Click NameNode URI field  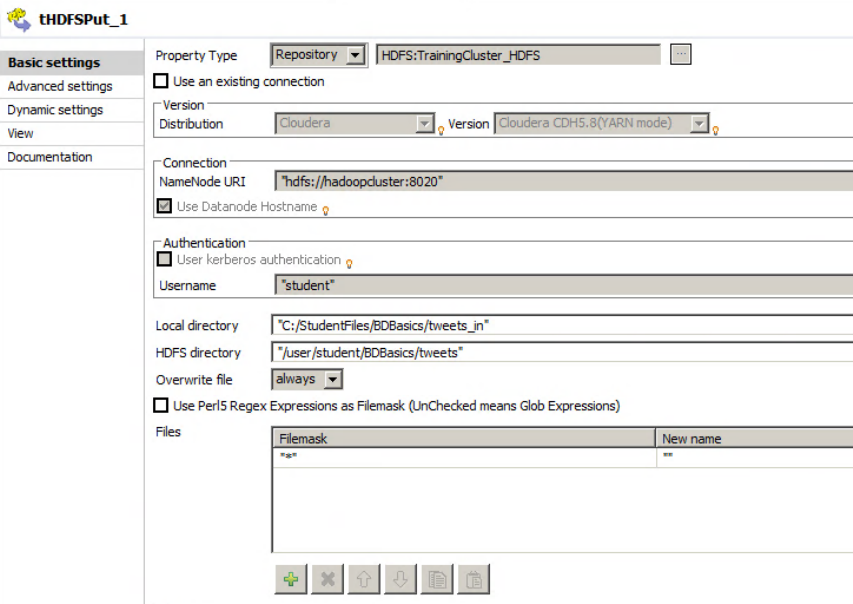[564, 181]
